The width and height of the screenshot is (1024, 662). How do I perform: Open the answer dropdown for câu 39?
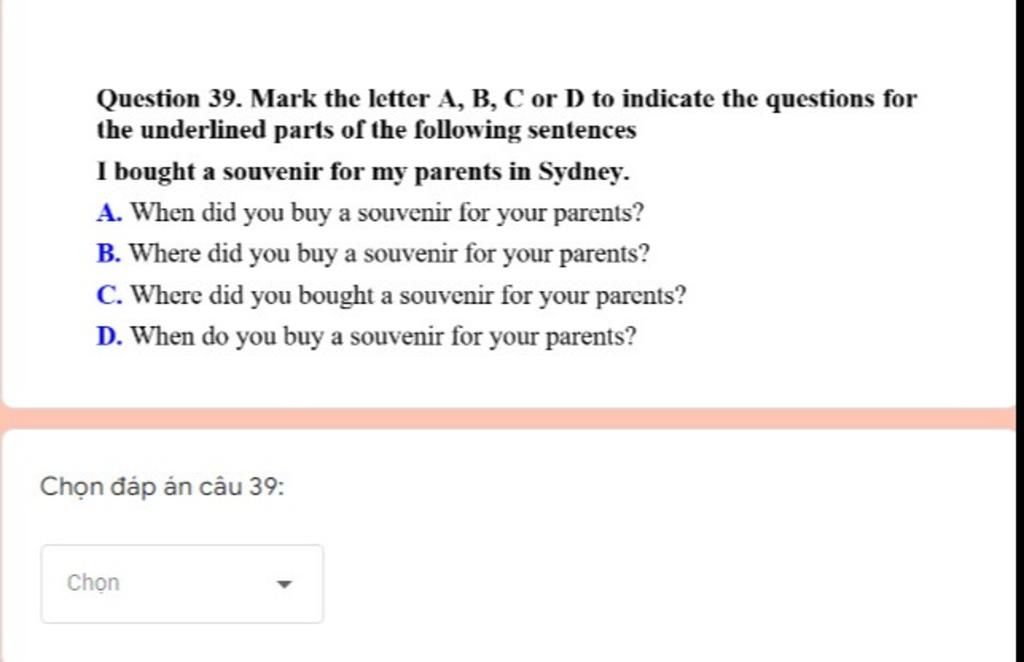click(x=182, y=584)
